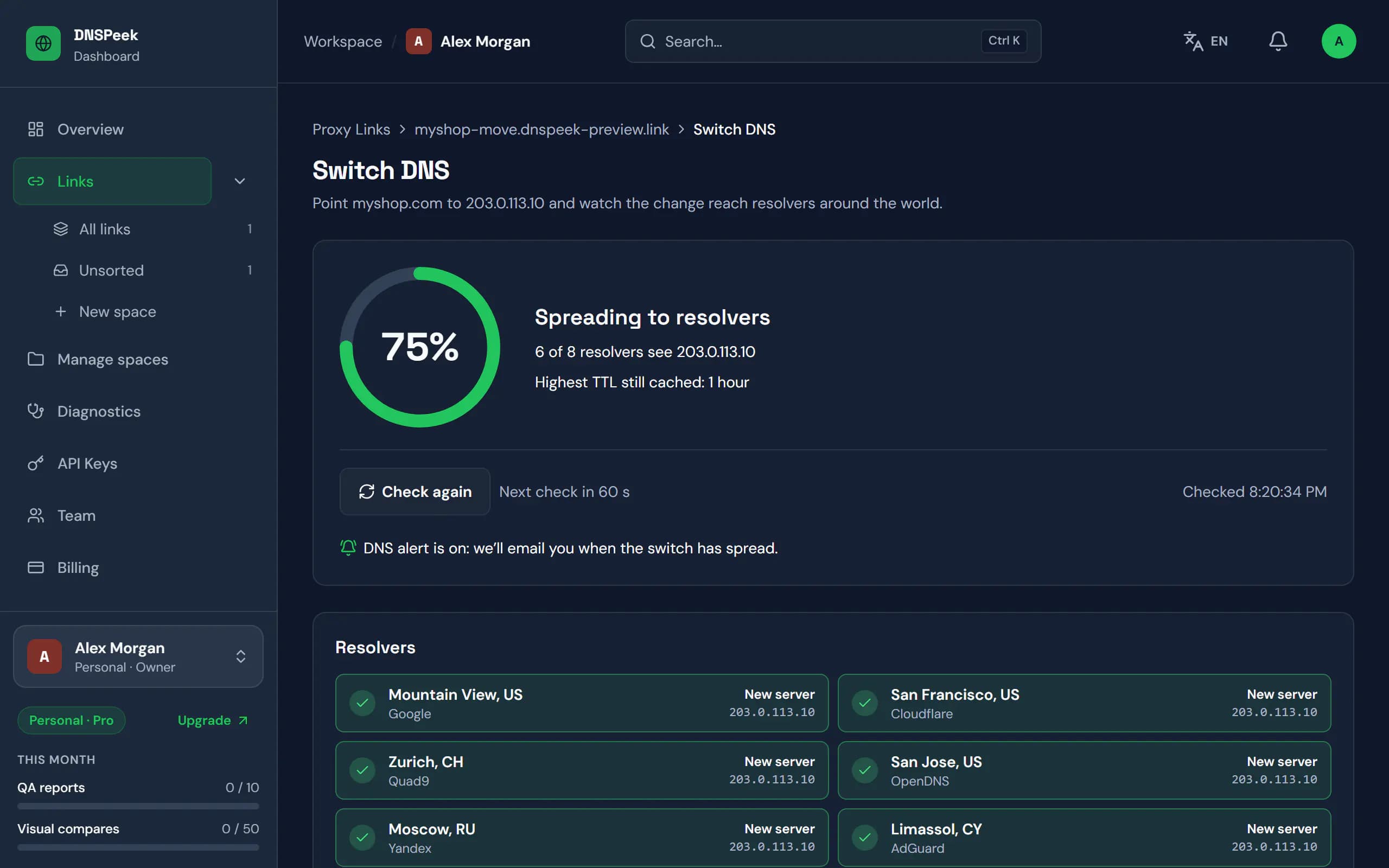Click the Links chain icon in sidebar
Viewport: 1389px width, 868px height.
point(36,181)
